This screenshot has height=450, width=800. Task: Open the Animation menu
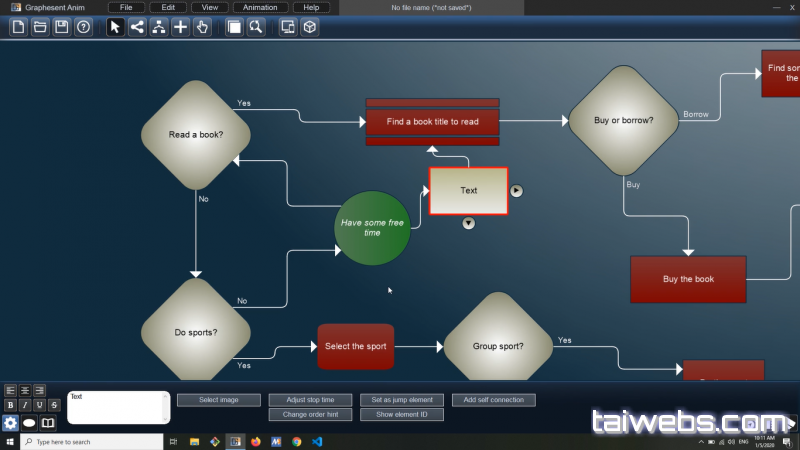click(x=260, y=7)
